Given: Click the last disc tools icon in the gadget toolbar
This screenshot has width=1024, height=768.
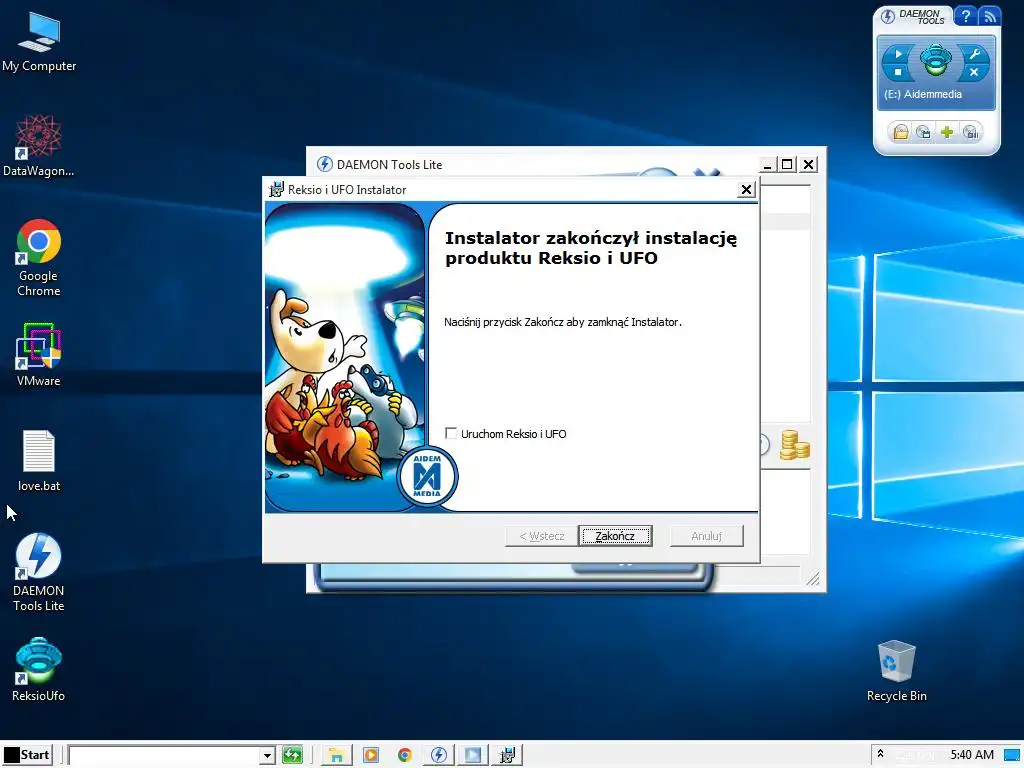Looking at the screenshot, I should pyautogui.click(x=971, y=133).
